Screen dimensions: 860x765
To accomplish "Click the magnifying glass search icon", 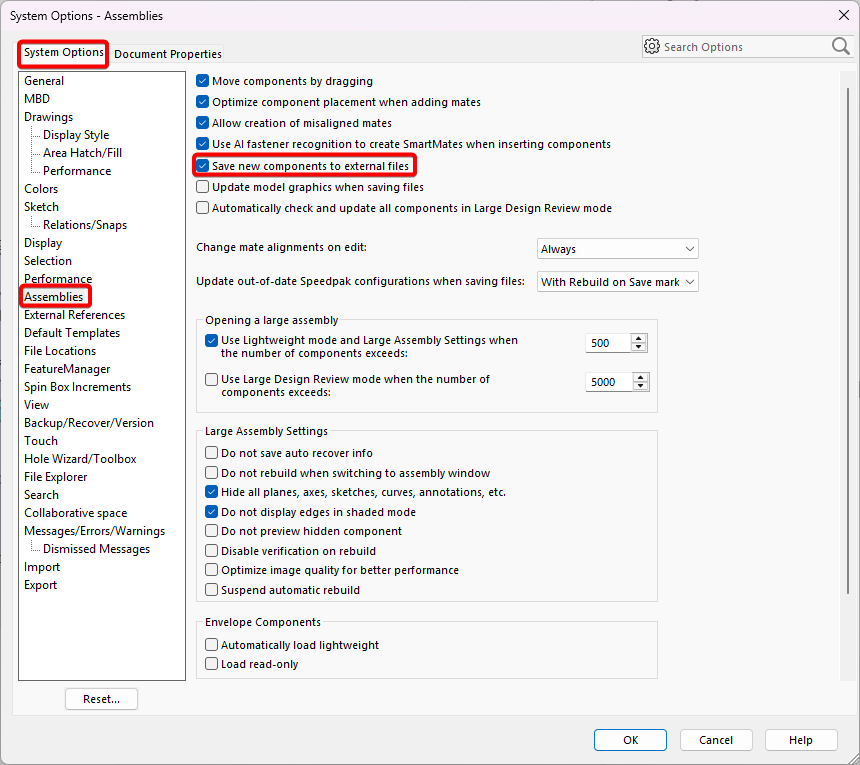I will pyautogui.click(x=840, y=47).
